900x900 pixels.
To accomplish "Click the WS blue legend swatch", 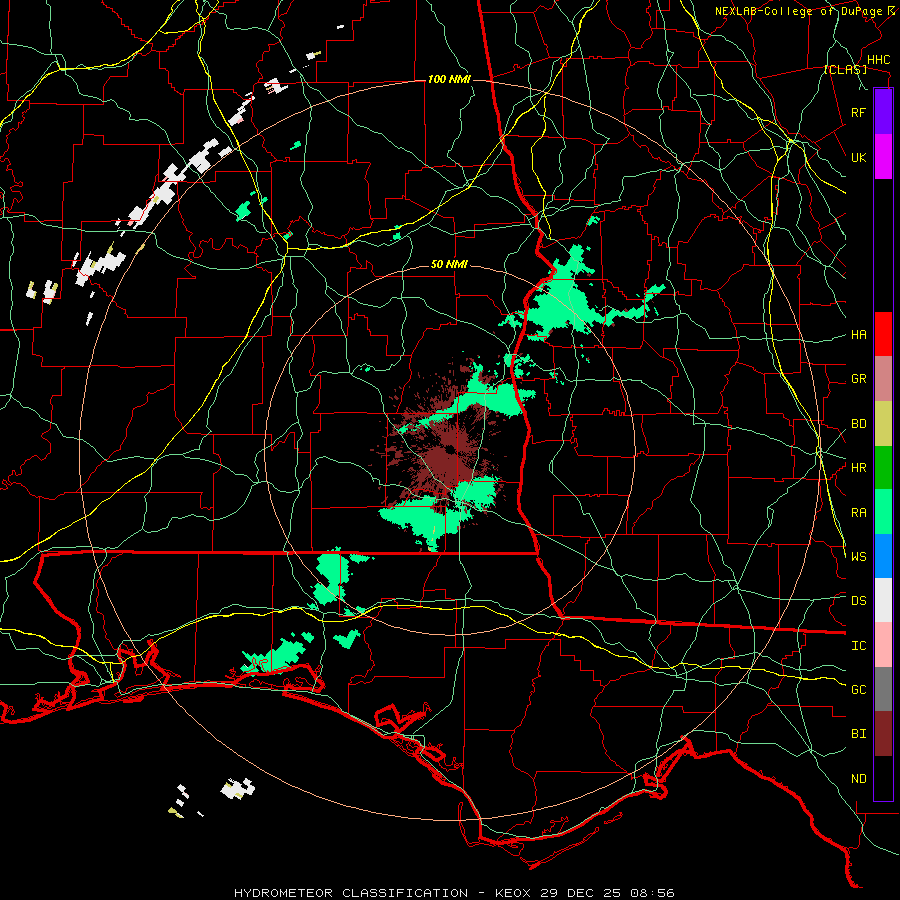I will 883,556.
